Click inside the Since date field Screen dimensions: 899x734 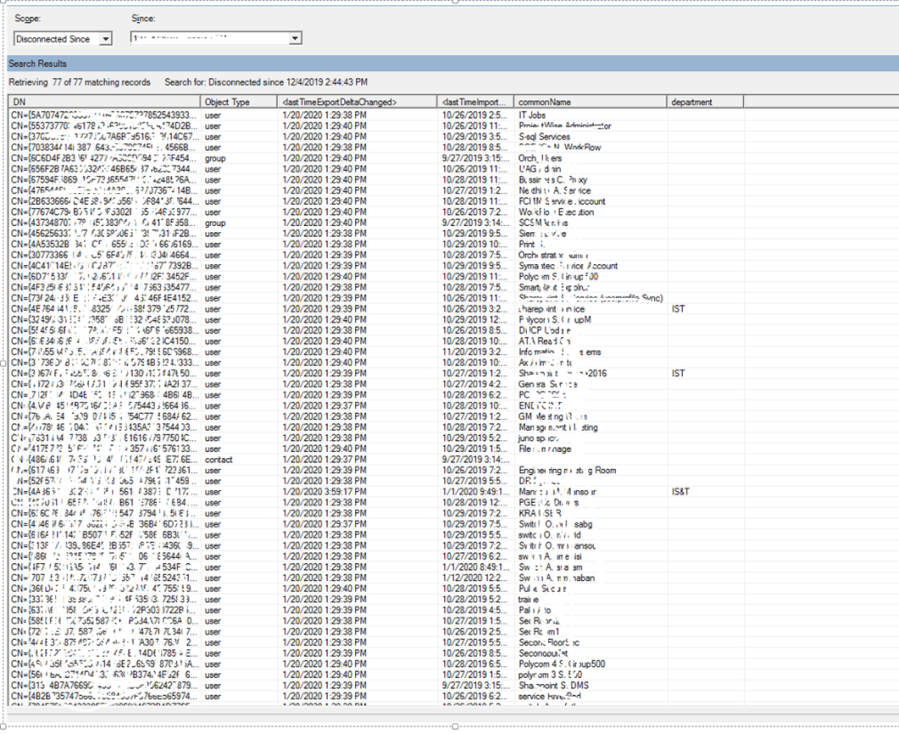click(x=208, y=39)
